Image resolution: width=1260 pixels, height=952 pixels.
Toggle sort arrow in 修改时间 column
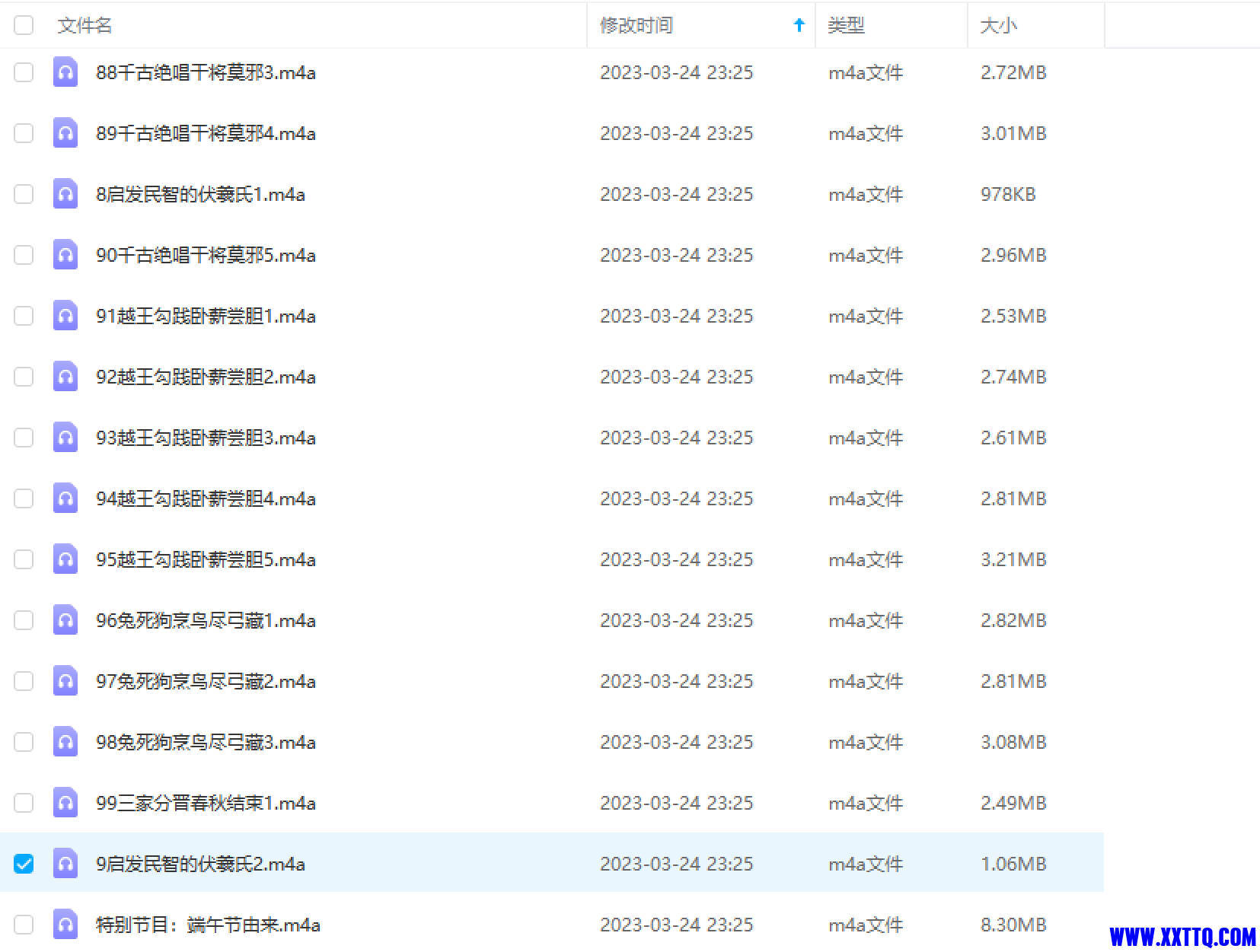pos(799,25)
